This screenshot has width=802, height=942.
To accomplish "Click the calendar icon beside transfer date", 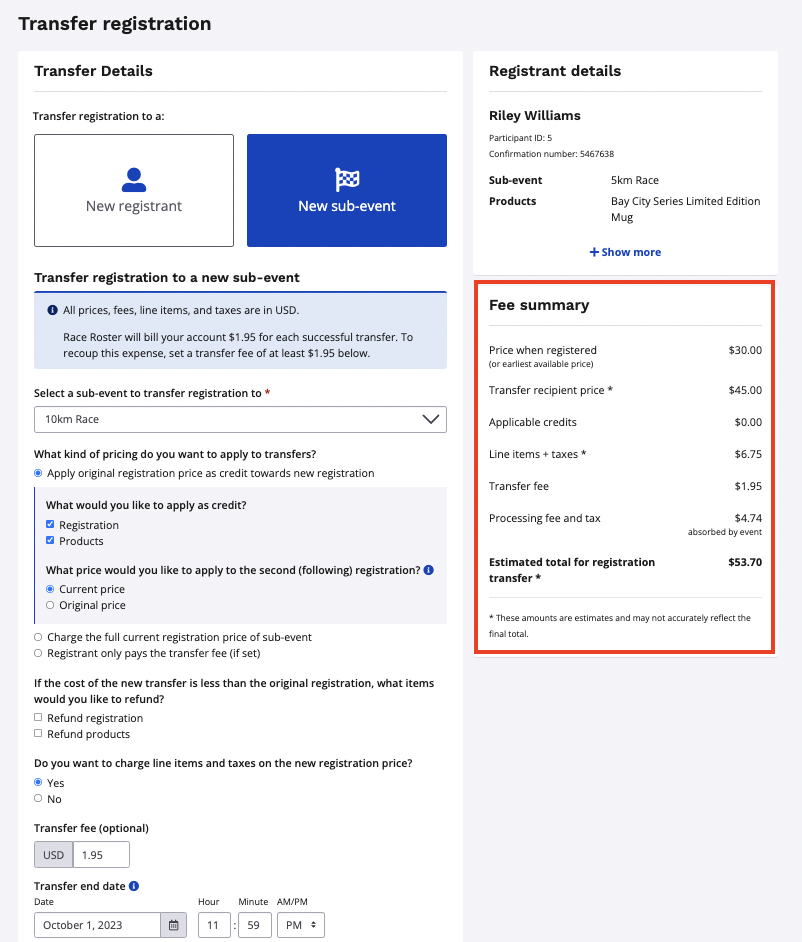I will [174, 925].
